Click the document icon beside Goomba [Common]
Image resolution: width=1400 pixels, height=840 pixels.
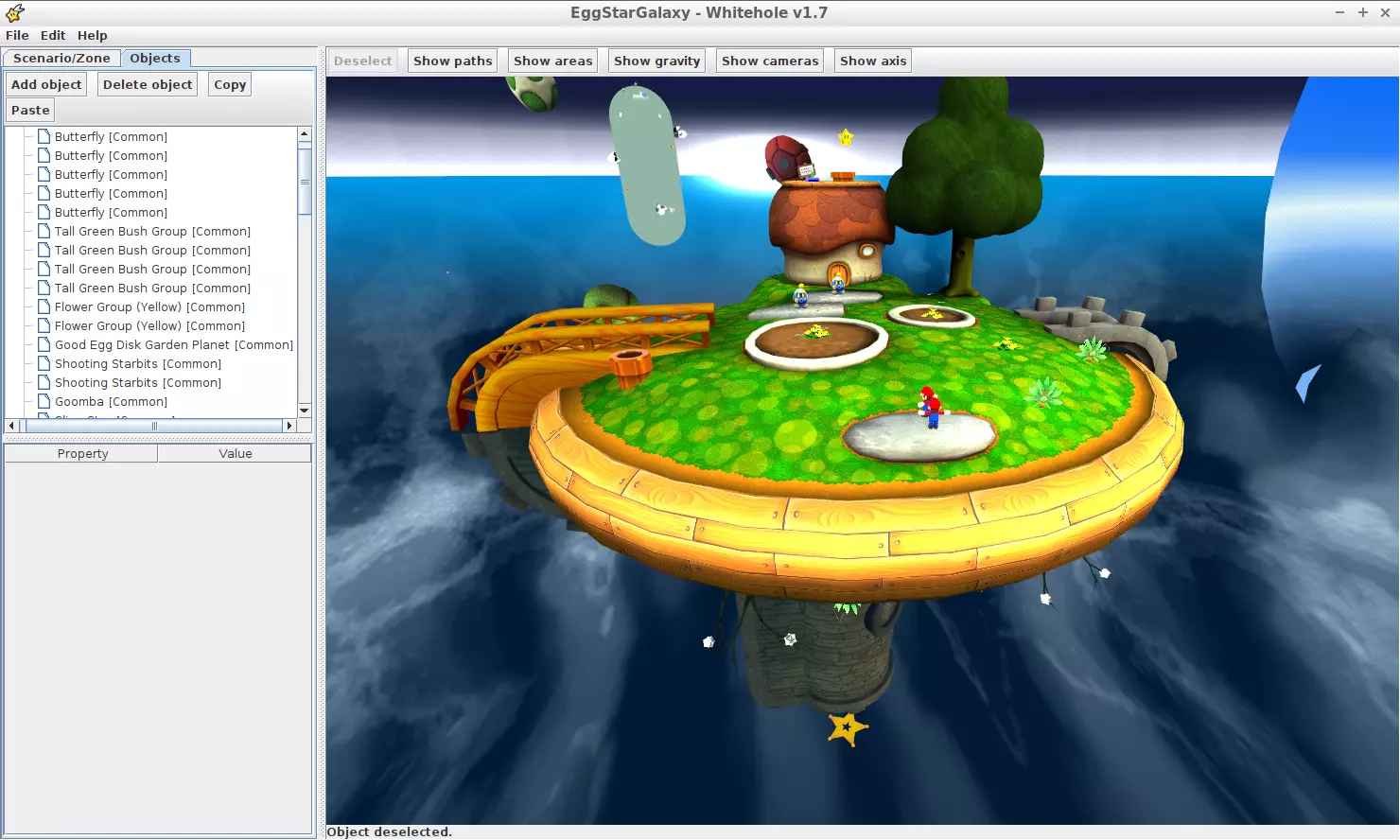44,401
